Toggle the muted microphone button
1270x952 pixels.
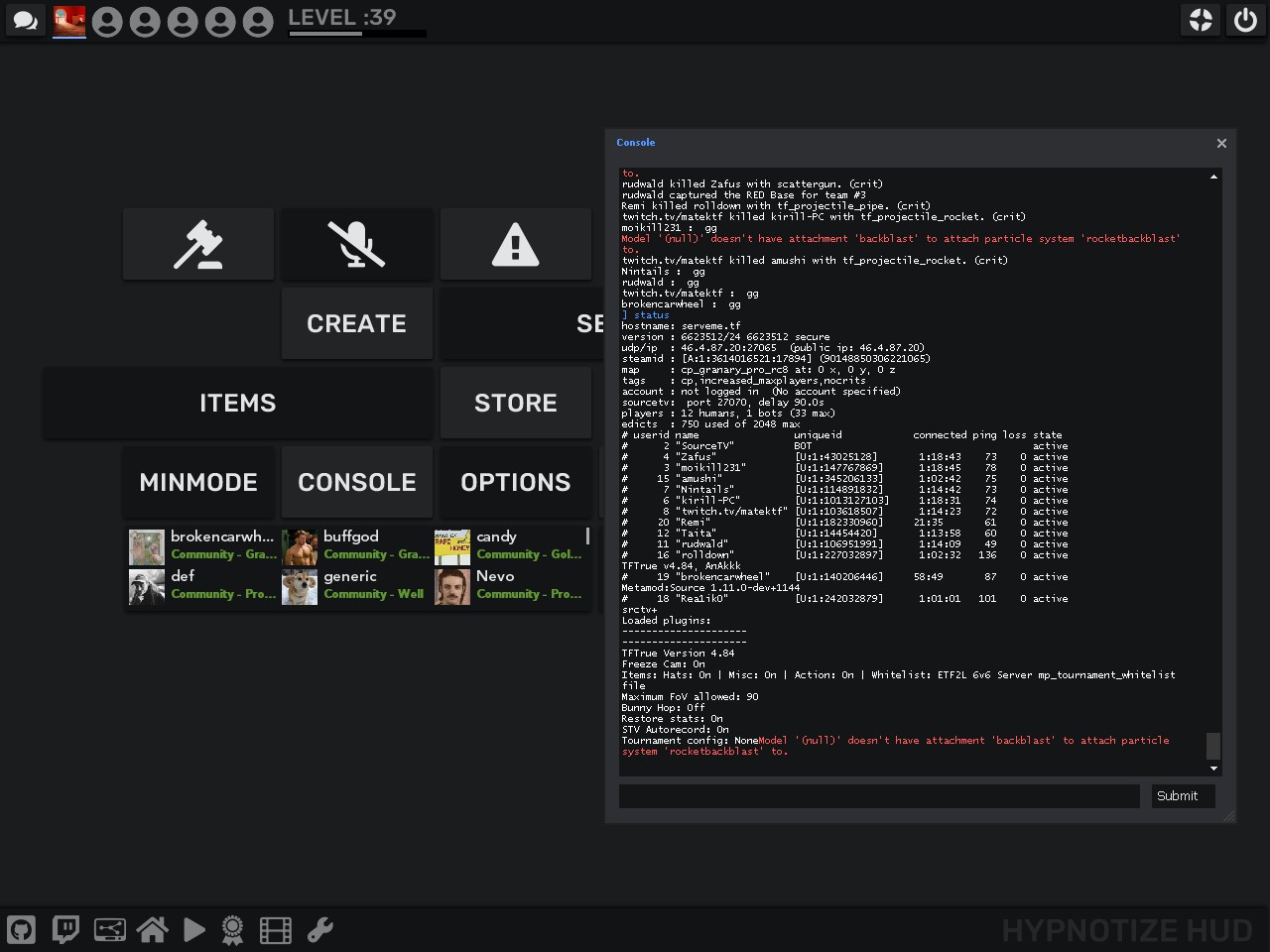click(357, 244)
